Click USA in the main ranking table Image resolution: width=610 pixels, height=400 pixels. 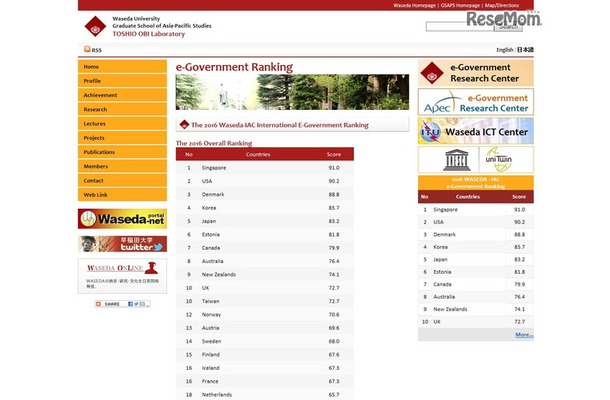tap(207, 181)
